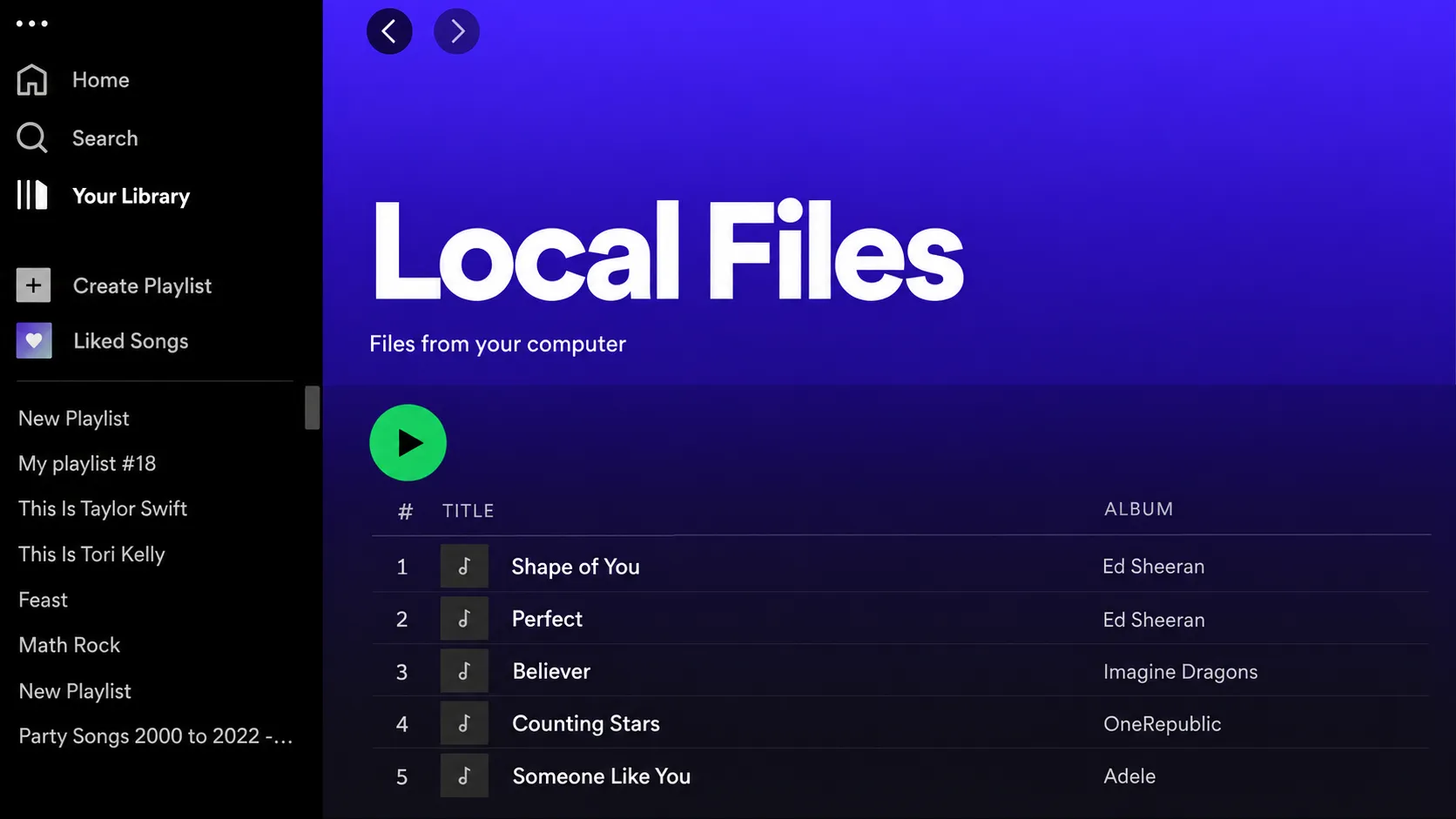Screen dimensions: 1456x819
Task: Click track number 1
Action: tap(402, 567)
